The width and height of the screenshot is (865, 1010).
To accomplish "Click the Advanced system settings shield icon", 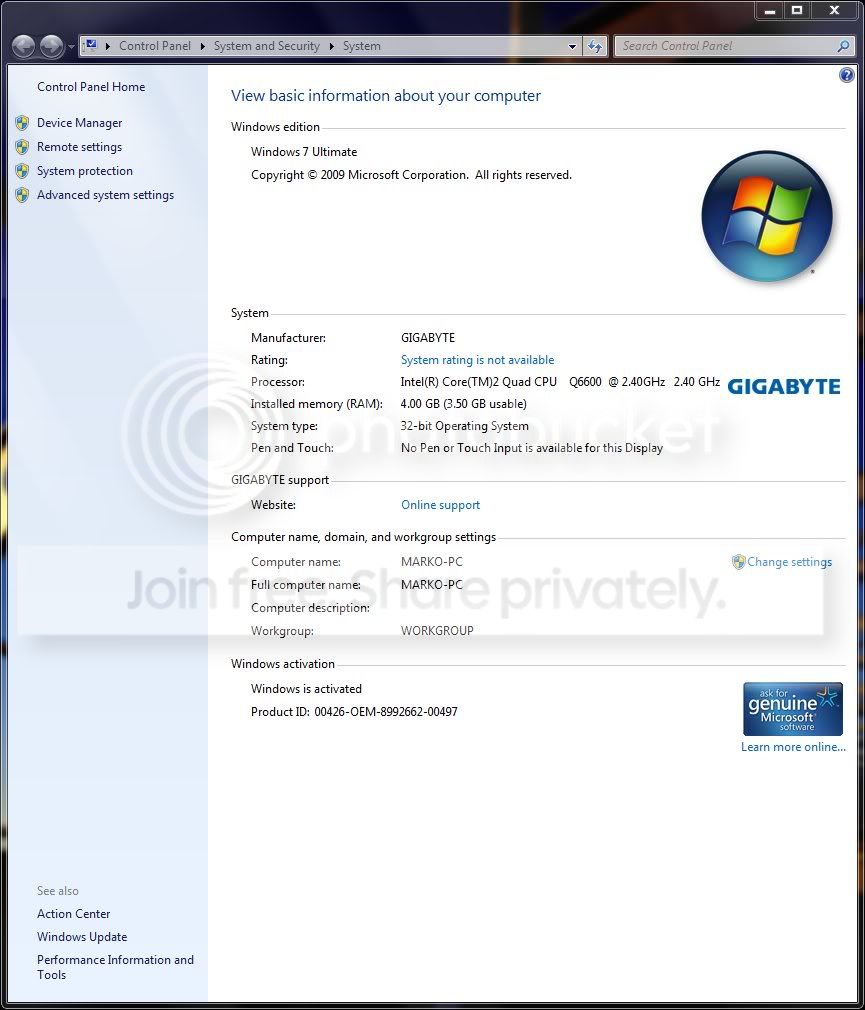I will [x=22, y=195].
